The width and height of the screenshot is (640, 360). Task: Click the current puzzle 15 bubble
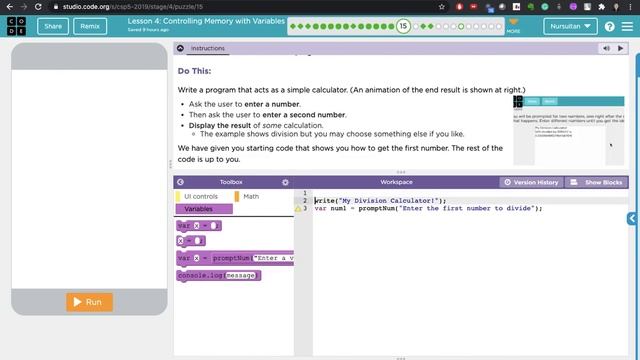click(403, 26)
